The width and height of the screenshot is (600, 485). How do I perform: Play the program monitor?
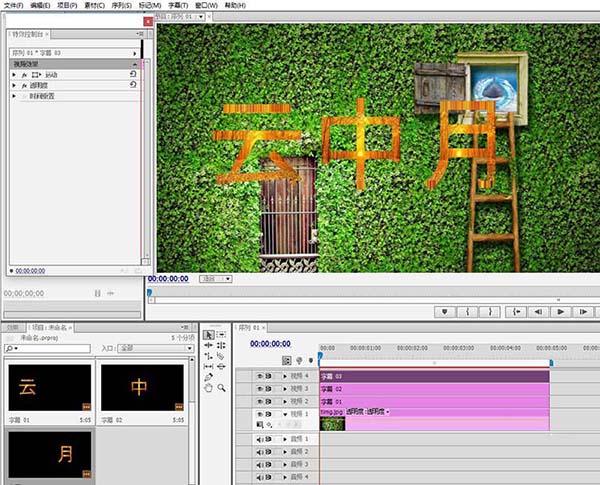click(561, 312)
